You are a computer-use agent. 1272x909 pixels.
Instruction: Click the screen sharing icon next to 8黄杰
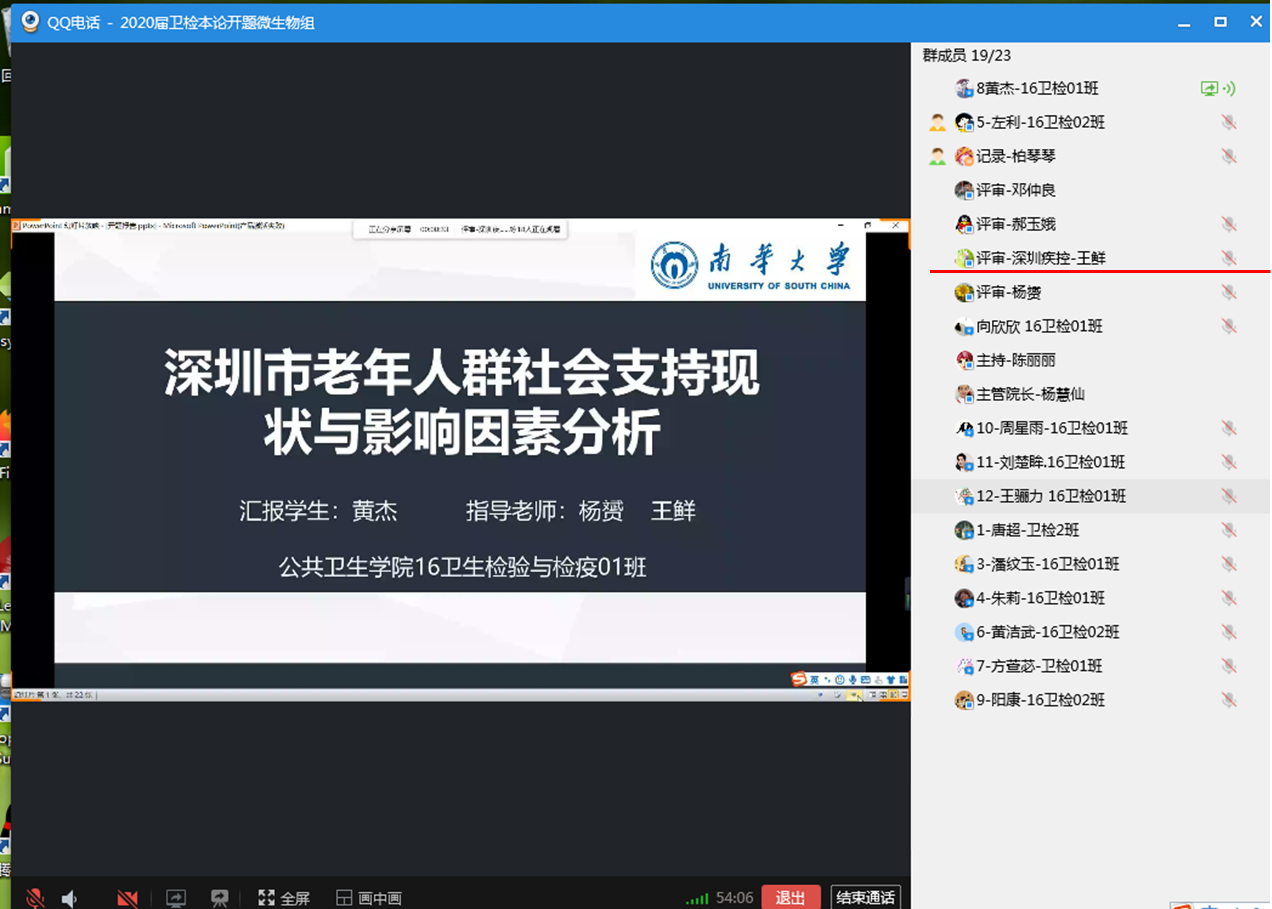click(x=1211, y=88)
